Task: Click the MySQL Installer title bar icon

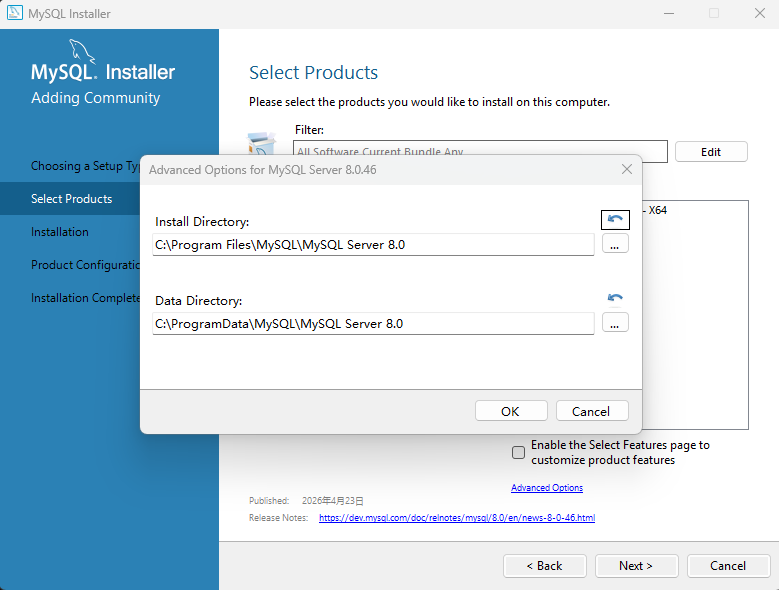Action: pyautogui.click(x=15, y=13)
